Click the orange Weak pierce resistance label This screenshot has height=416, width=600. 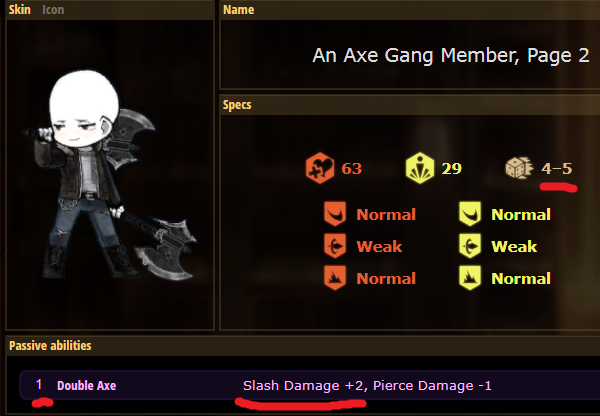(x=379, y=246)
